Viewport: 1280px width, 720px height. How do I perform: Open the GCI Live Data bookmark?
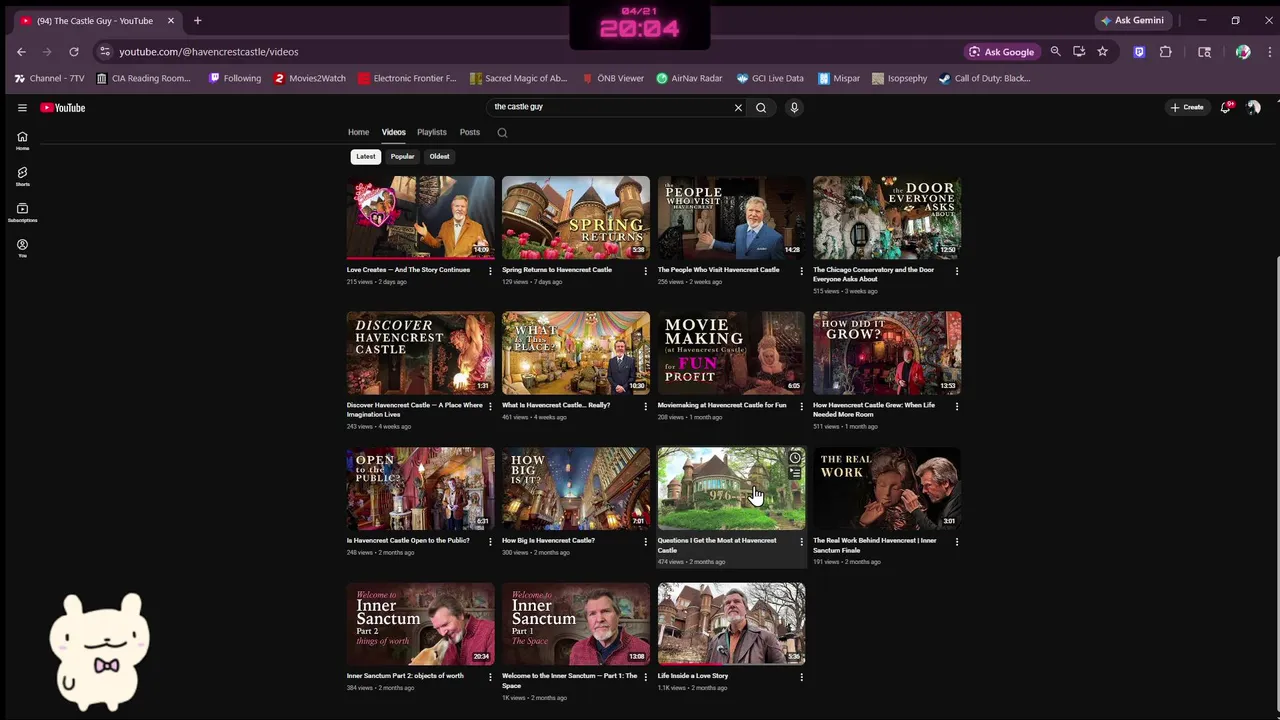[770, 78]
